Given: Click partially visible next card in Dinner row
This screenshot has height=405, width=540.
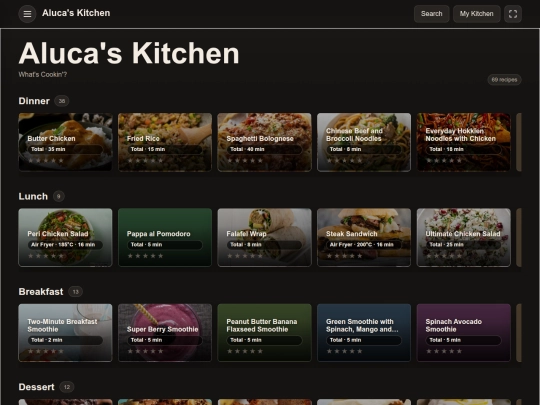Looking at the screenshot, I should (519, 142).
